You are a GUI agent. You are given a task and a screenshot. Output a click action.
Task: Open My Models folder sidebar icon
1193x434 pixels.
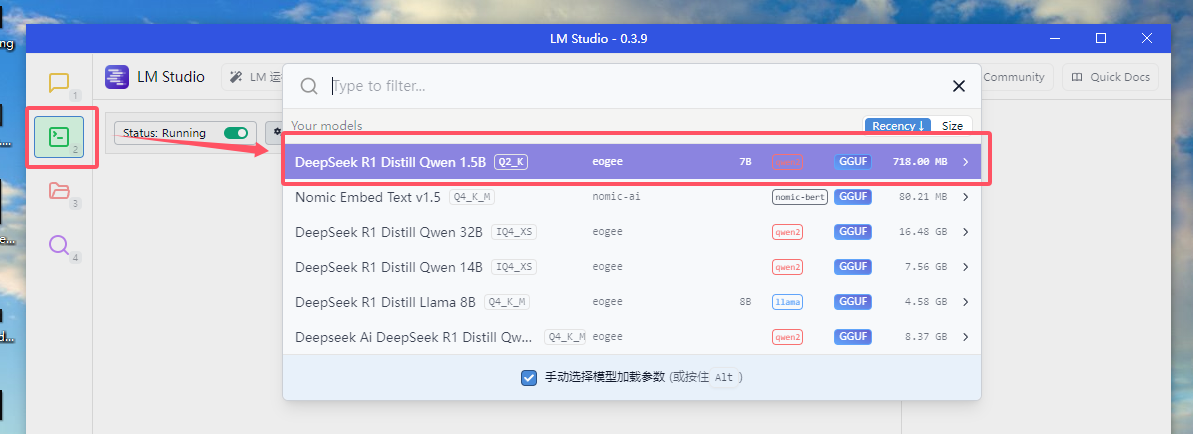click(x=59, y=190)
